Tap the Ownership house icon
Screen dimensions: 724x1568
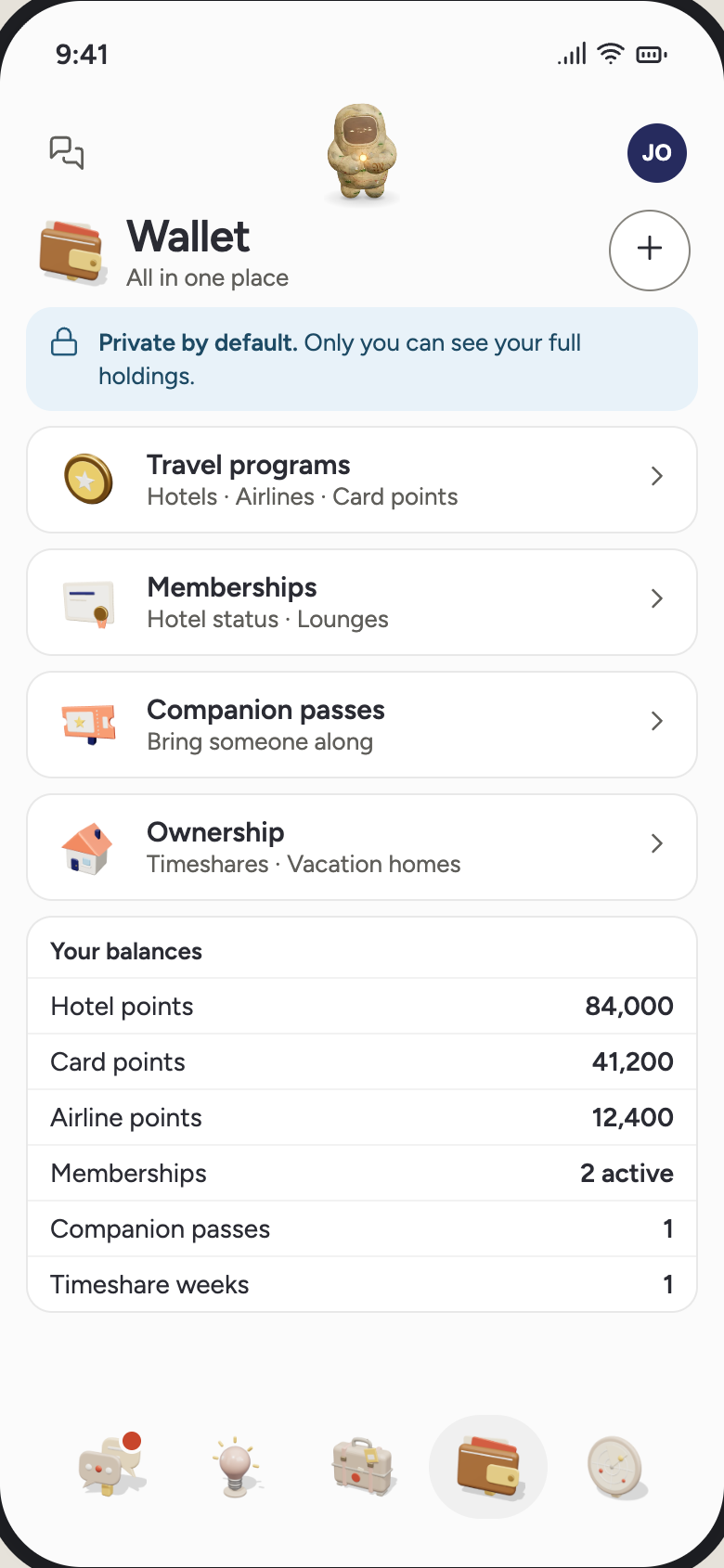pos(87,847)
